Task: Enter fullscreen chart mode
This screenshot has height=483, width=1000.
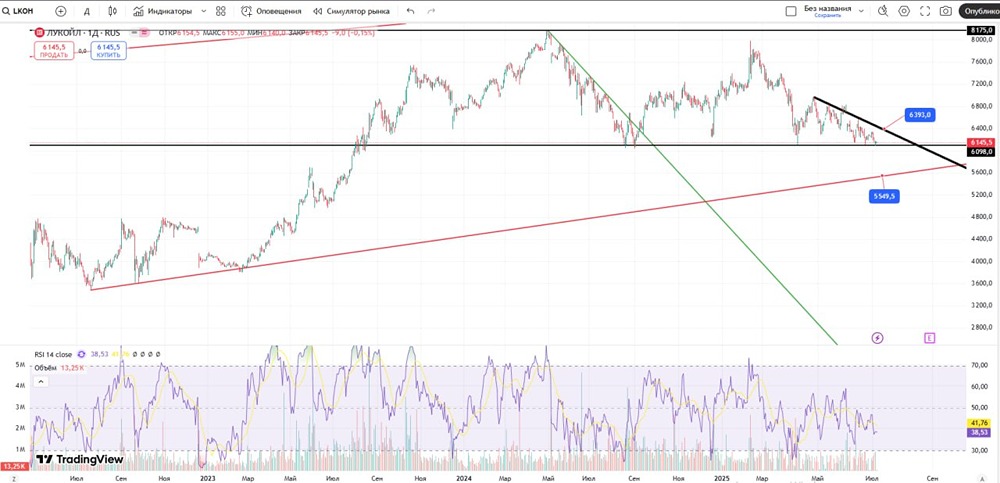Action: [925, 11]
